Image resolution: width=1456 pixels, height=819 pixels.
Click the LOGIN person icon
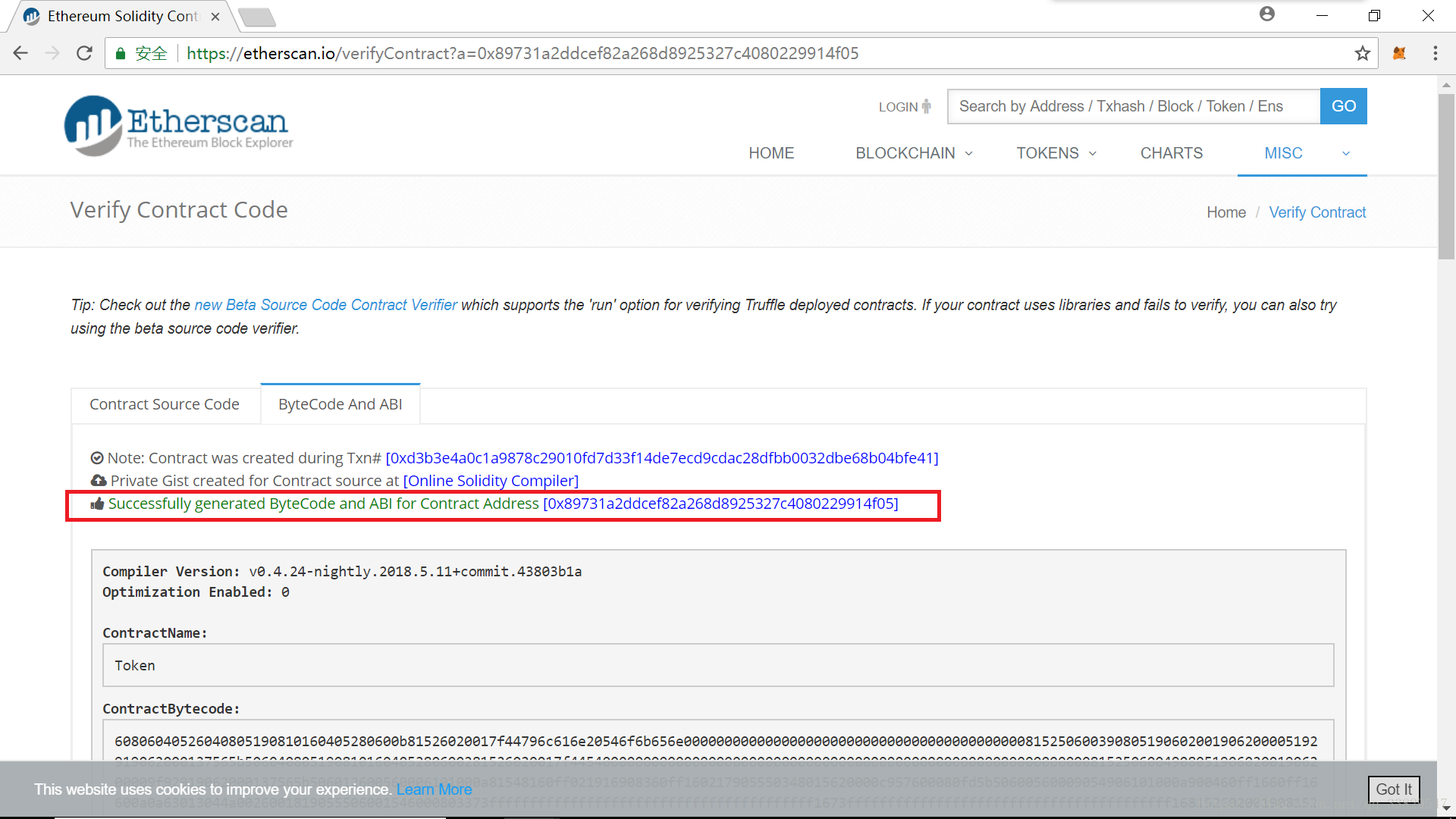[926, 107]
